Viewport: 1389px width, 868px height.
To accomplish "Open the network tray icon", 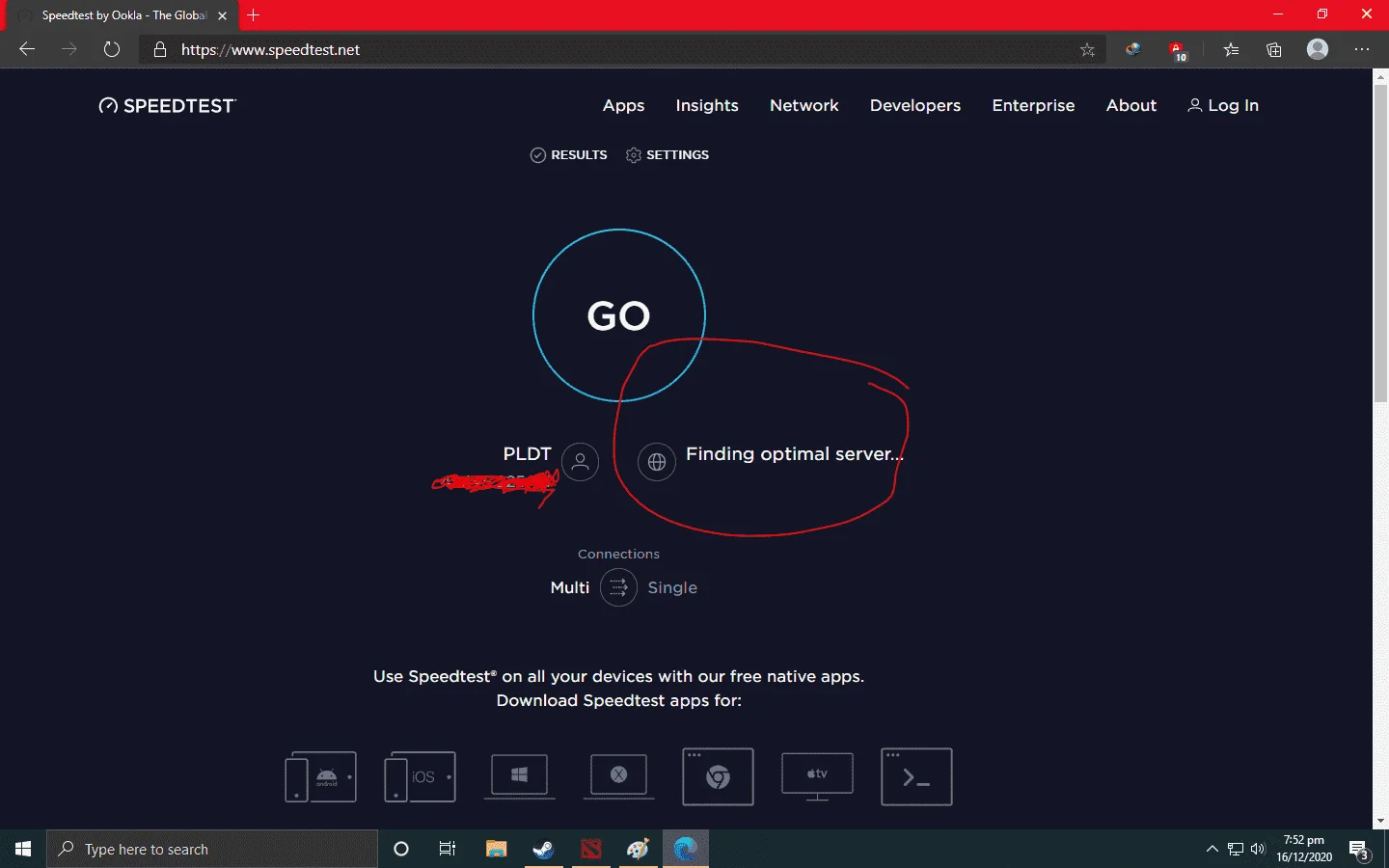I will [1236, 849].
